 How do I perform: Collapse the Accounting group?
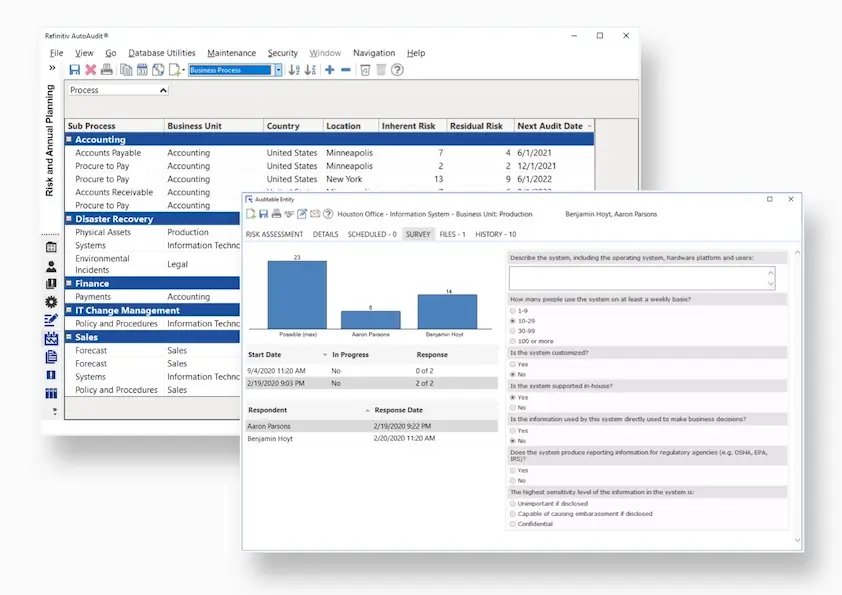[69, 139]
